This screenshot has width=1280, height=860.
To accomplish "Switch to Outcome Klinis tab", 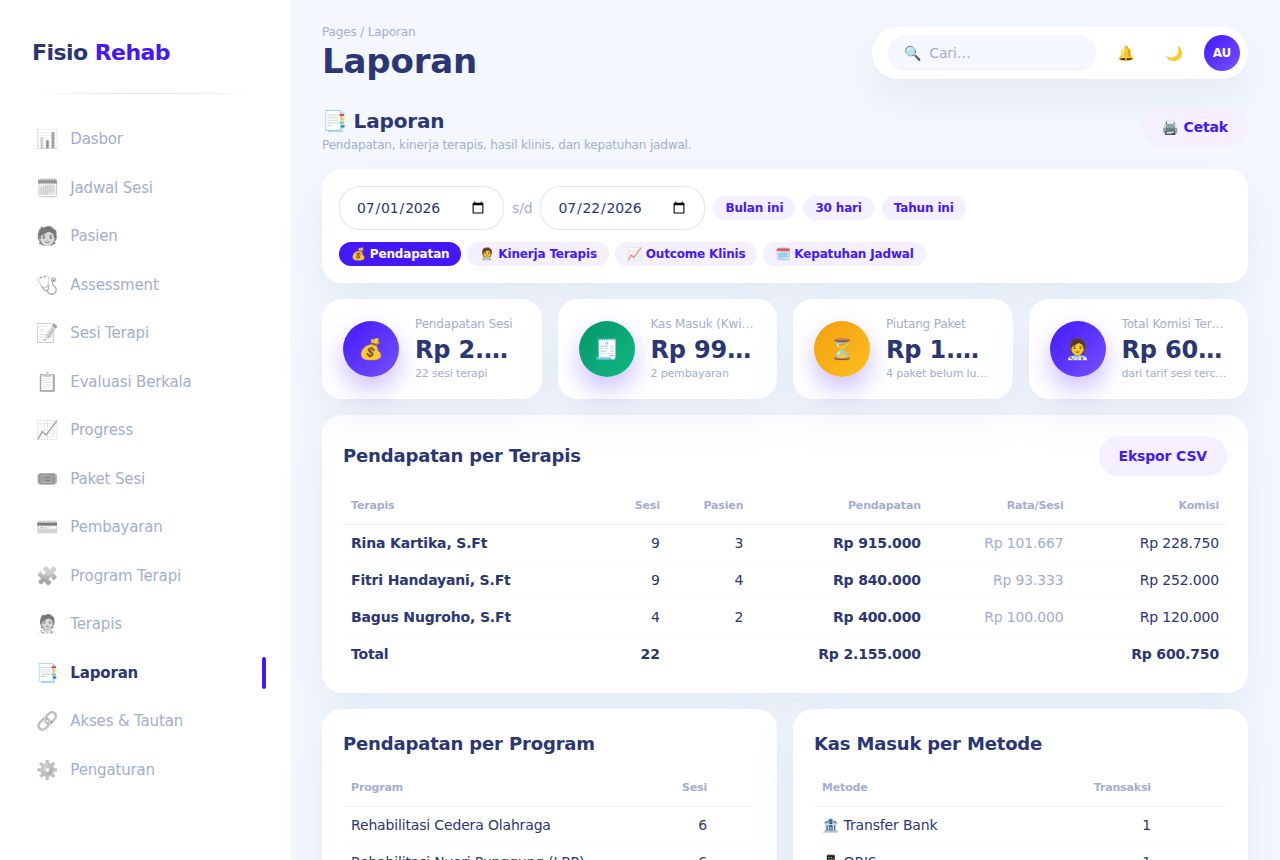I will click(686, 254).
